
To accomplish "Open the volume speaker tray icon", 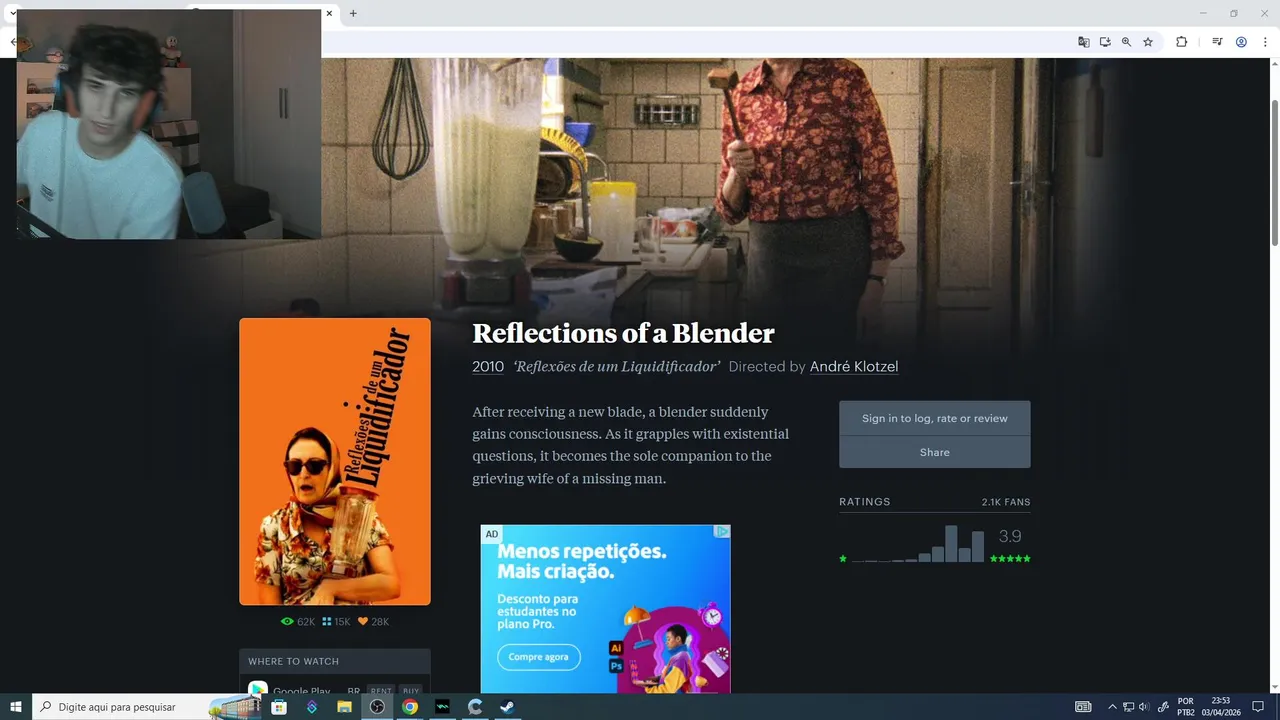I will [1144, 707].
